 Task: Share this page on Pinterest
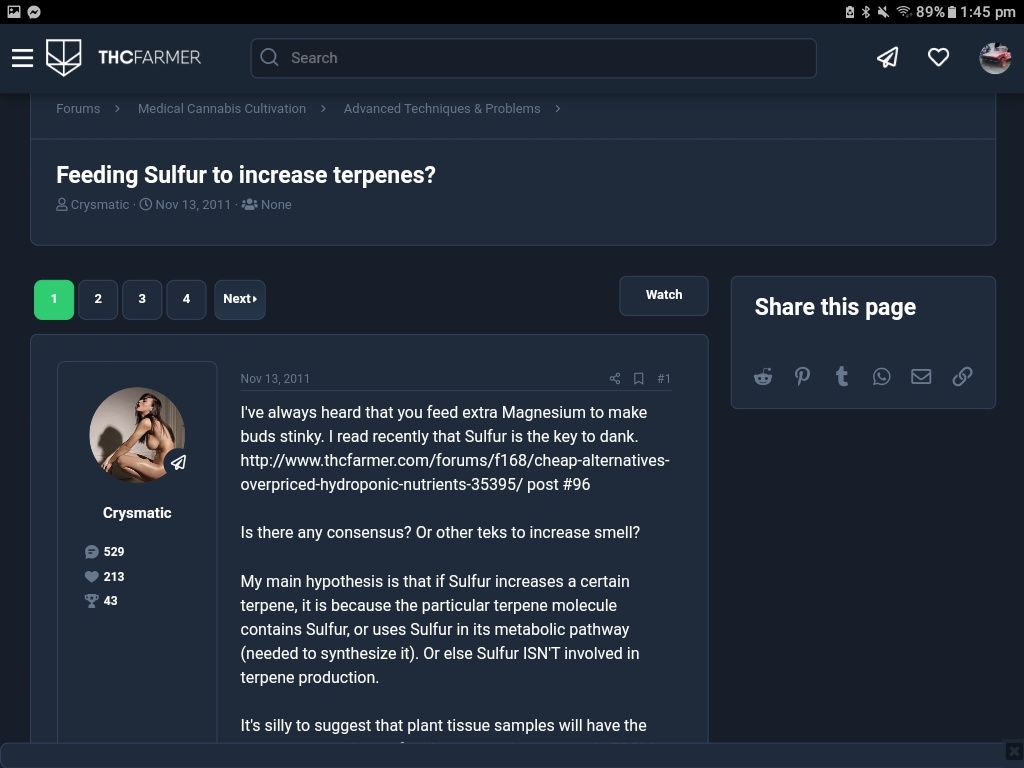pos(802,376)
